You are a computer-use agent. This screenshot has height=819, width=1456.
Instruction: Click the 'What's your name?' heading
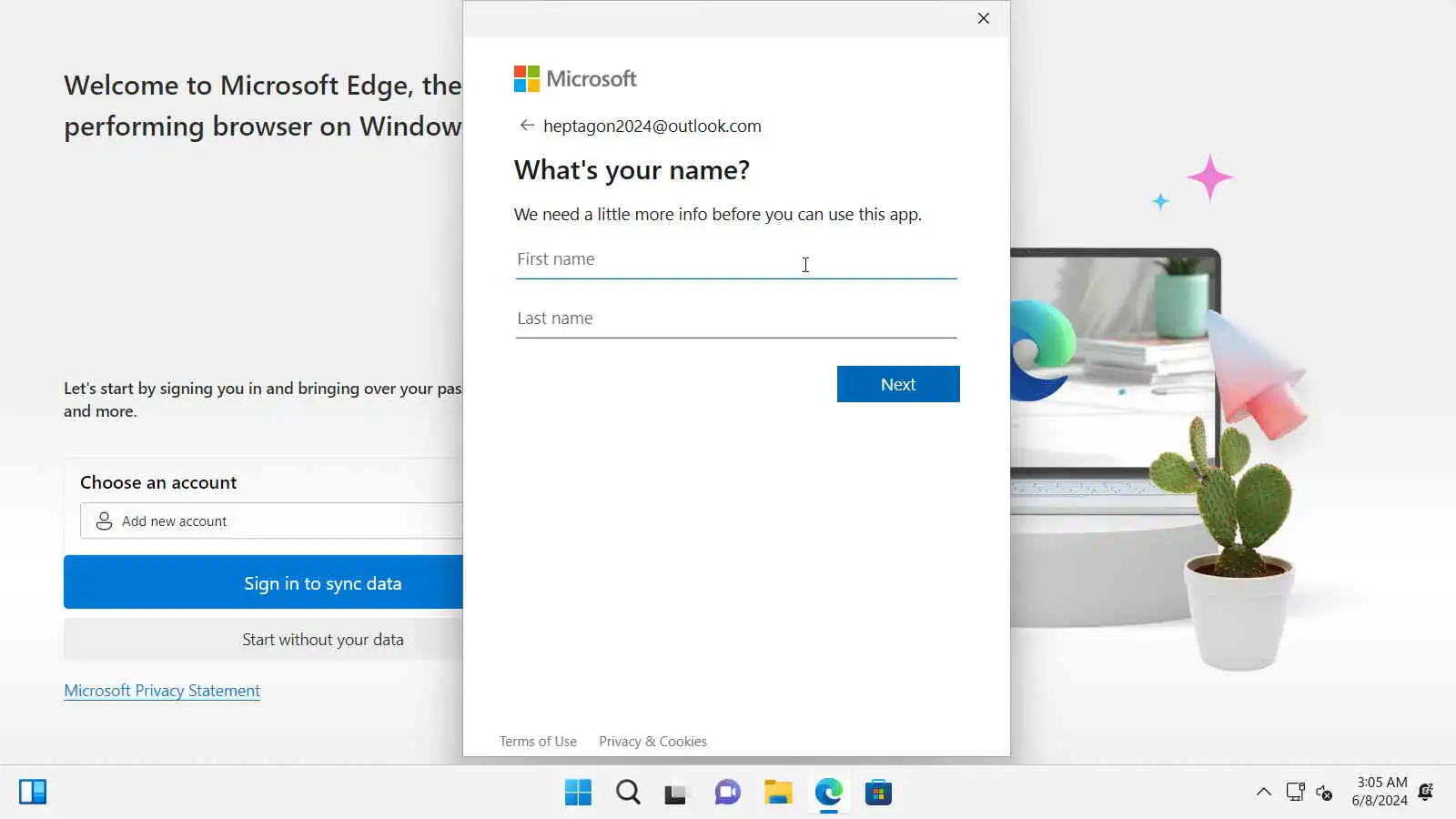click(632, 170)
